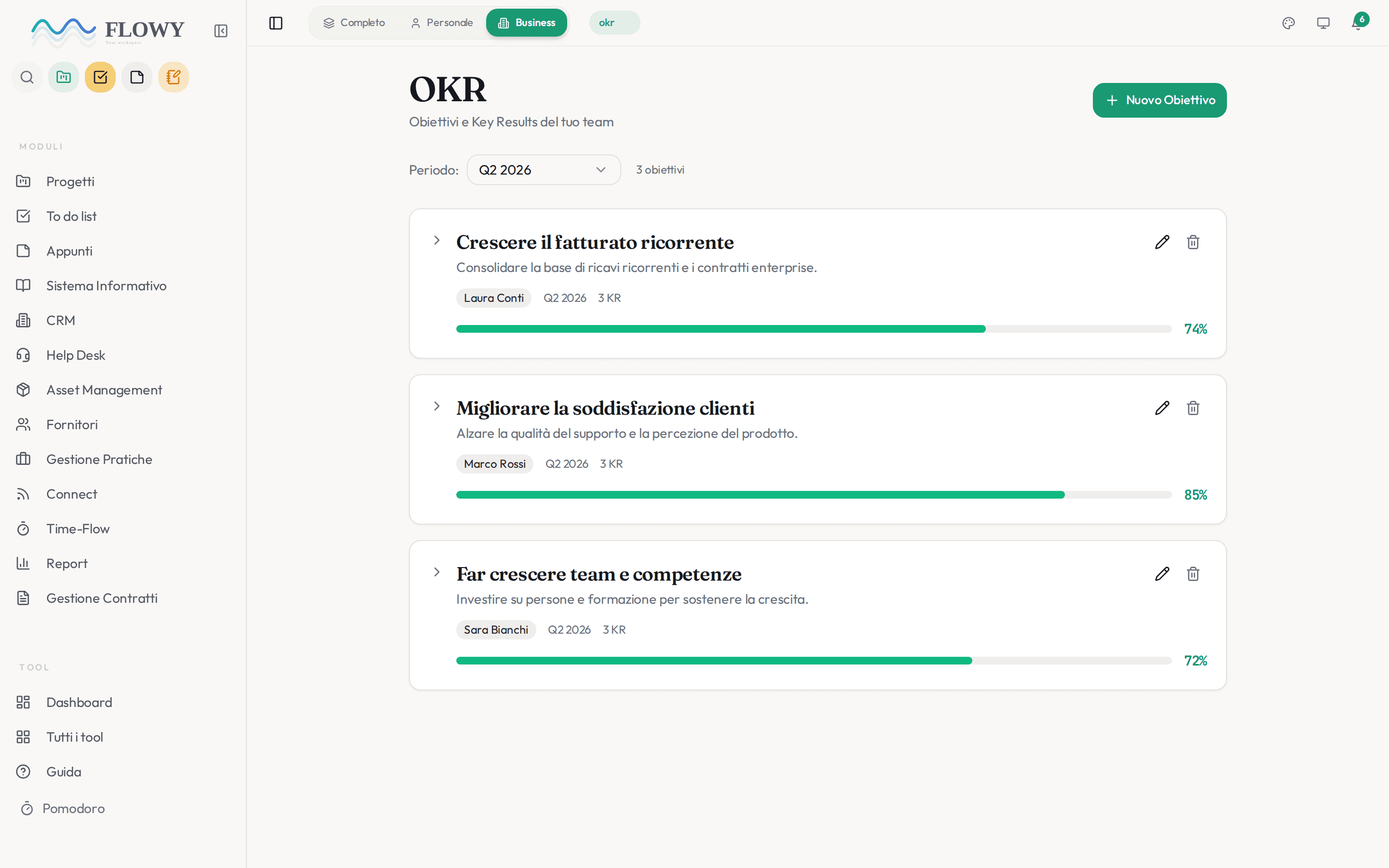Open Progetti module in sidebar
The image size is (1389, 868).
pyautogui.click(x=123, y=181)
